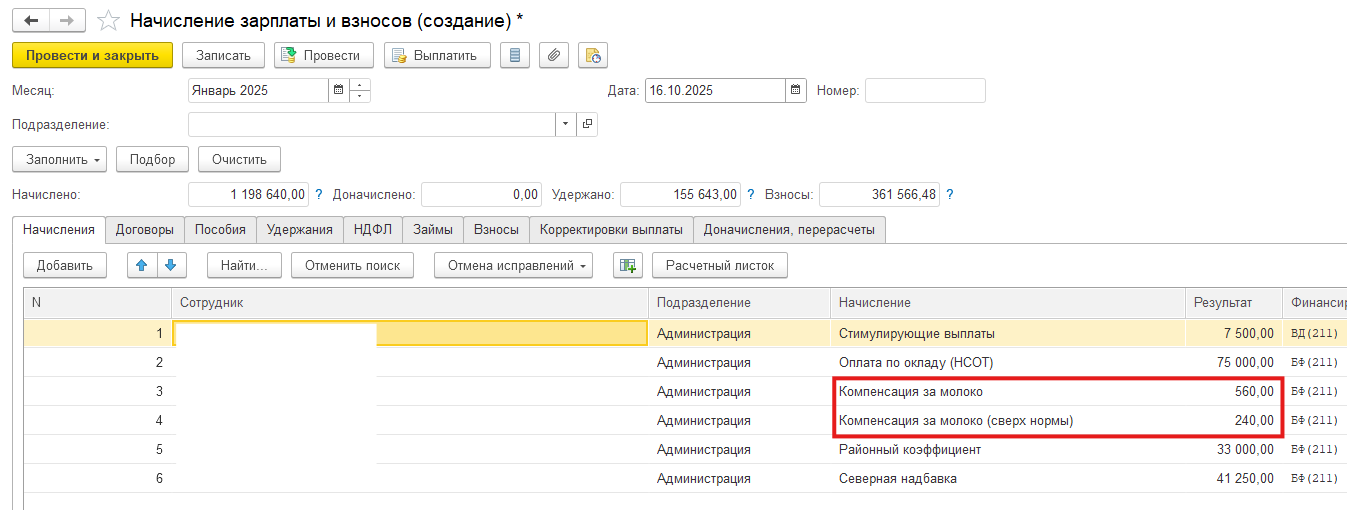Screen dimensions: 1347x510
Task: Go to the НДФЛ tab
Action: (373, 229)
